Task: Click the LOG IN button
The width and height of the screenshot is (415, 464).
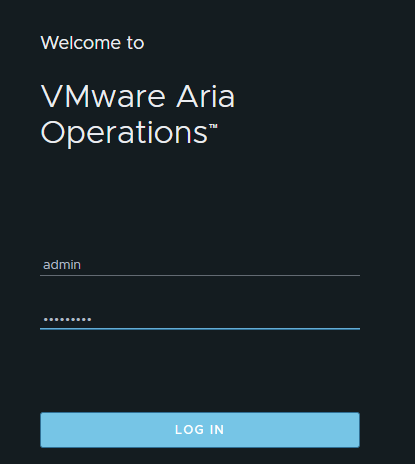Action: tap(200, 430)
